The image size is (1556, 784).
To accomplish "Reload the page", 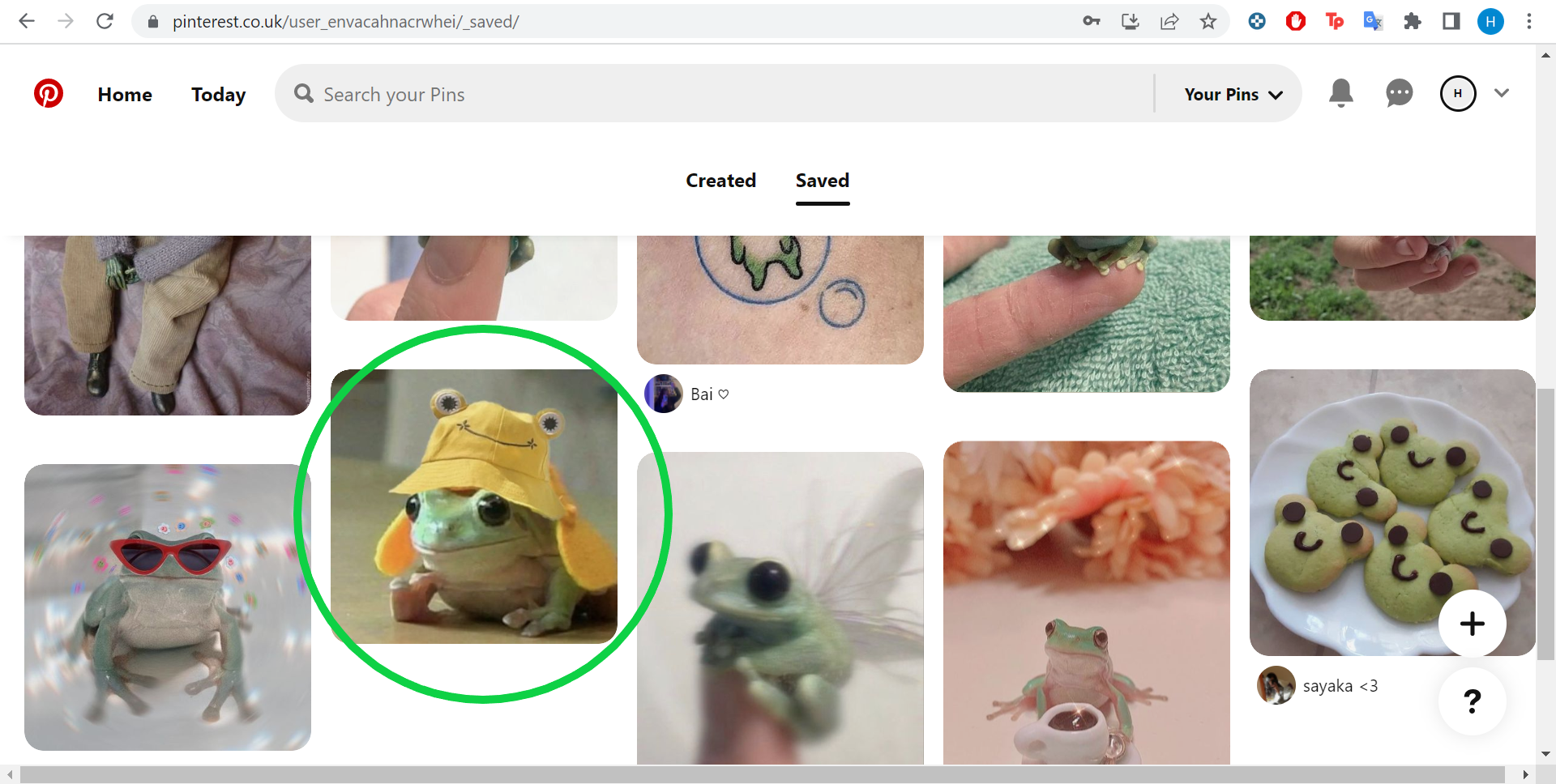I will 105,21.
